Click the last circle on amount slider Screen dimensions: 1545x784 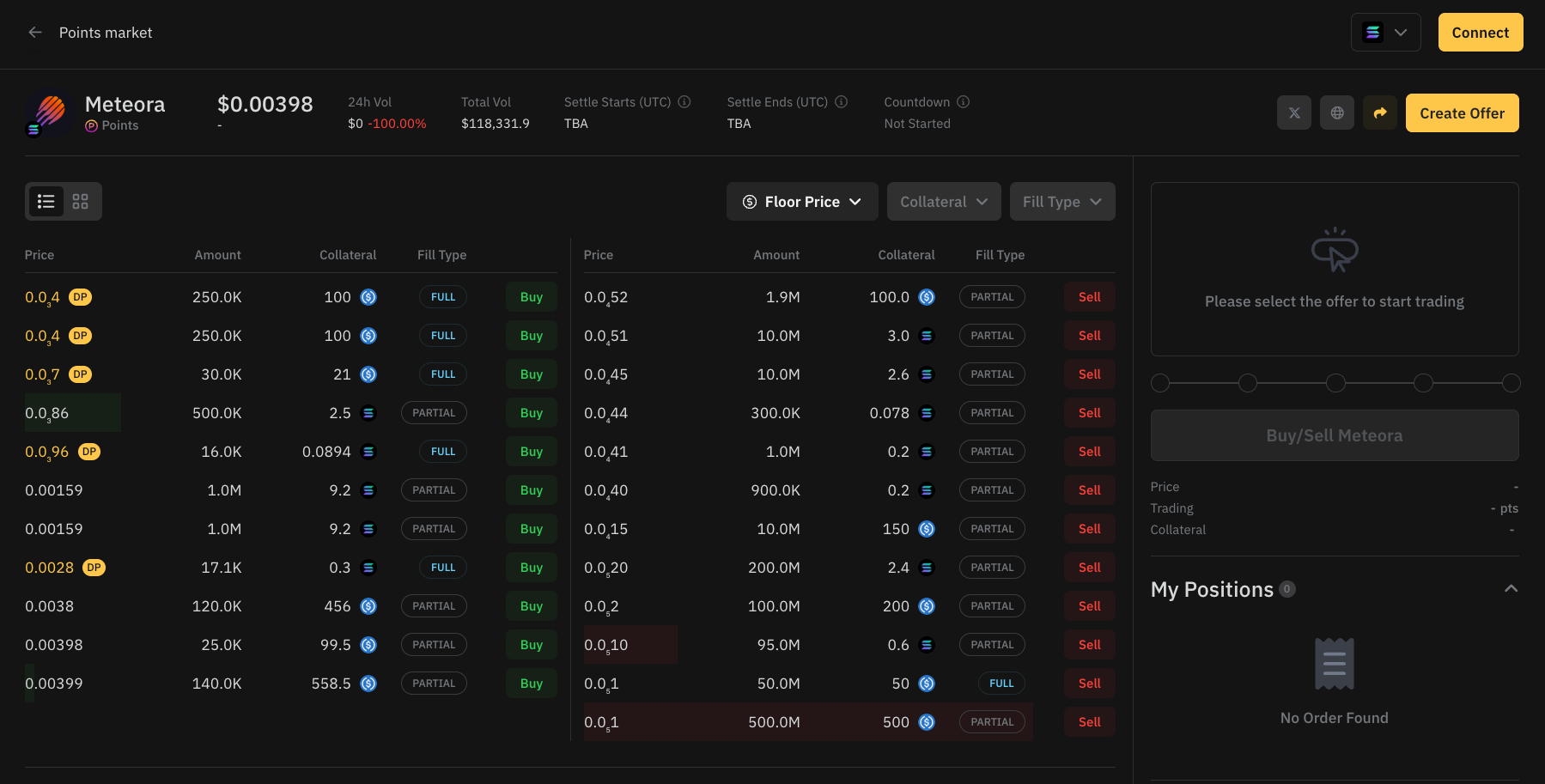[x=1511, y=383]
